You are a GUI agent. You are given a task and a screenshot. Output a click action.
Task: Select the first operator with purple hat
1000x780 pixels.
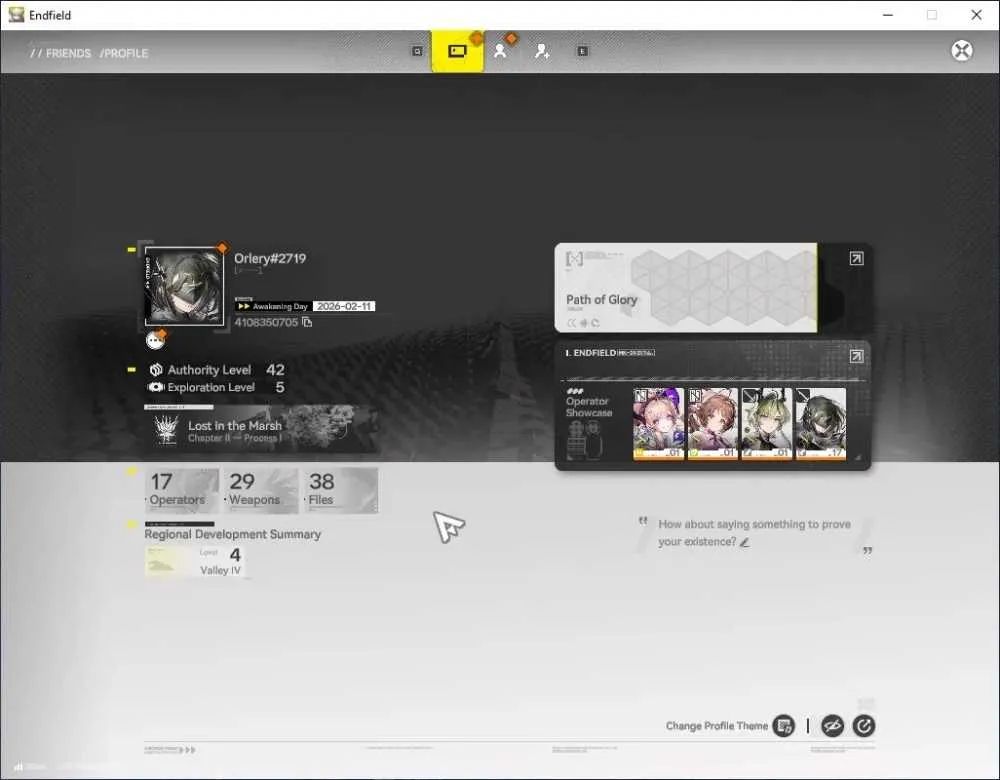tap(658, 423)
